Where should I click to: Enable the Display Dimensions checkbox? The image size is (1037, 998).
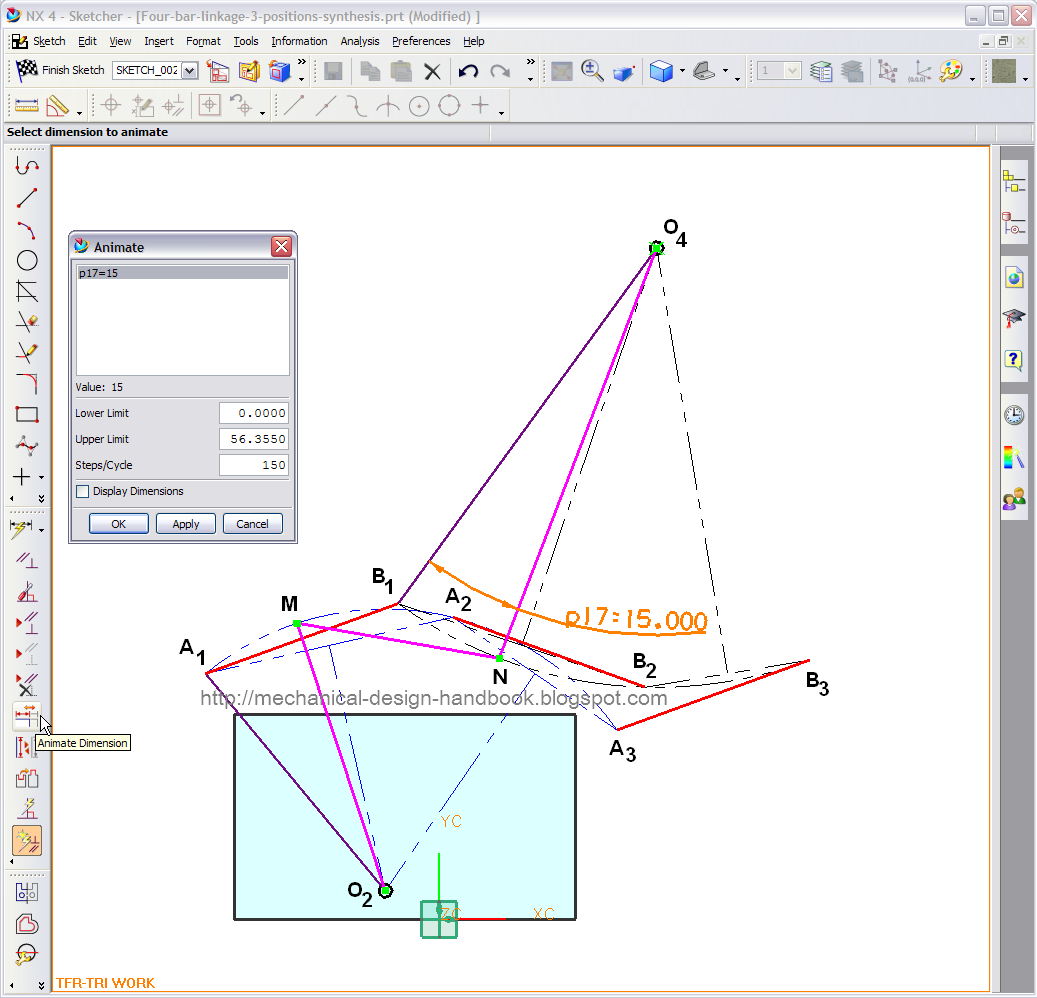[82, 491]
